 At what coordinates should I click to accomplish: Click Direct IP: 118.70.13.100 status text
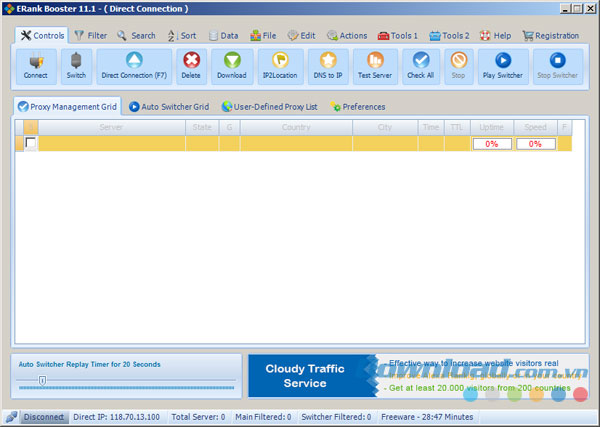point(116,417)
